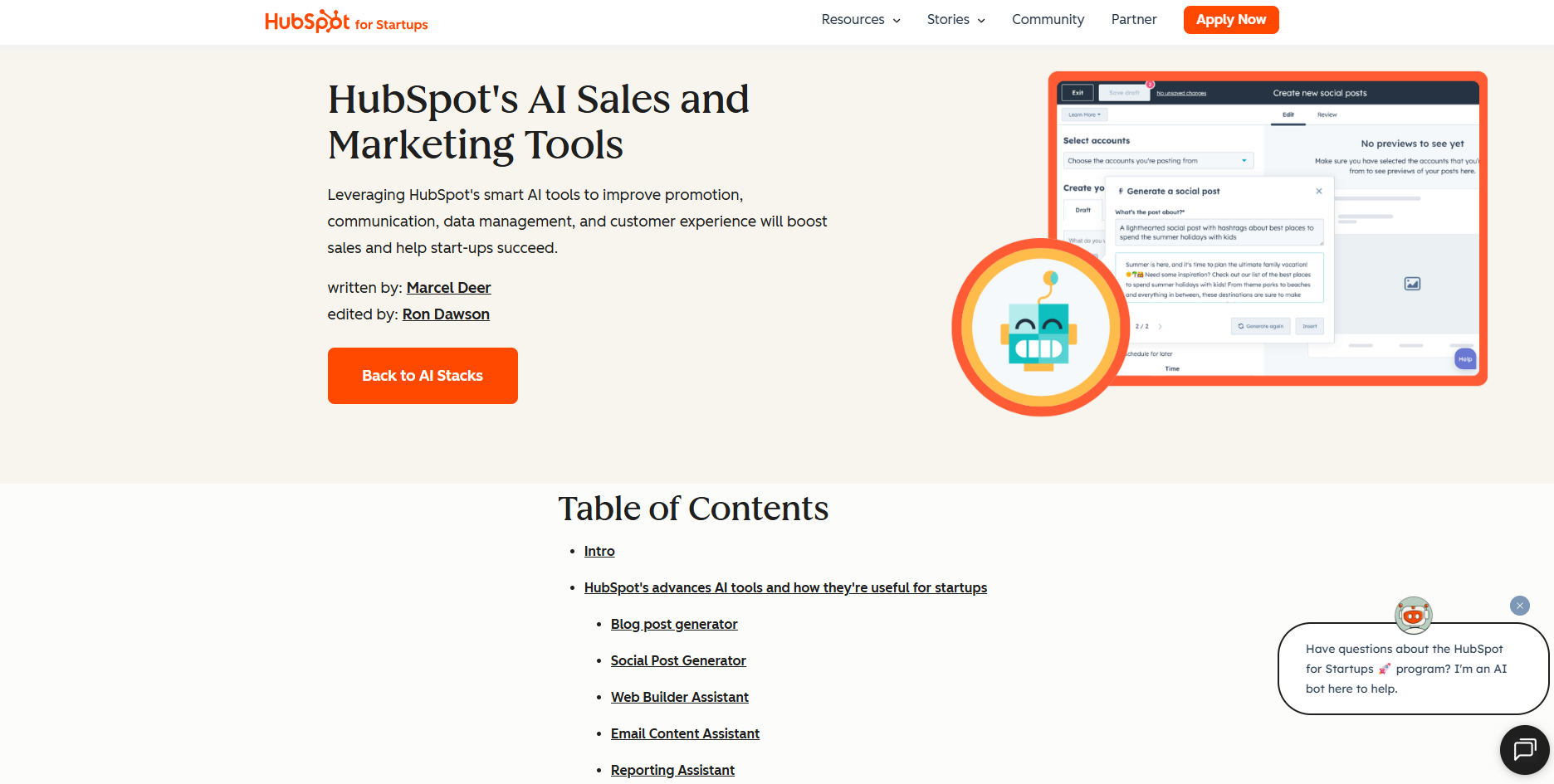Expand the Stories dropdown

[x=955, y=19]
